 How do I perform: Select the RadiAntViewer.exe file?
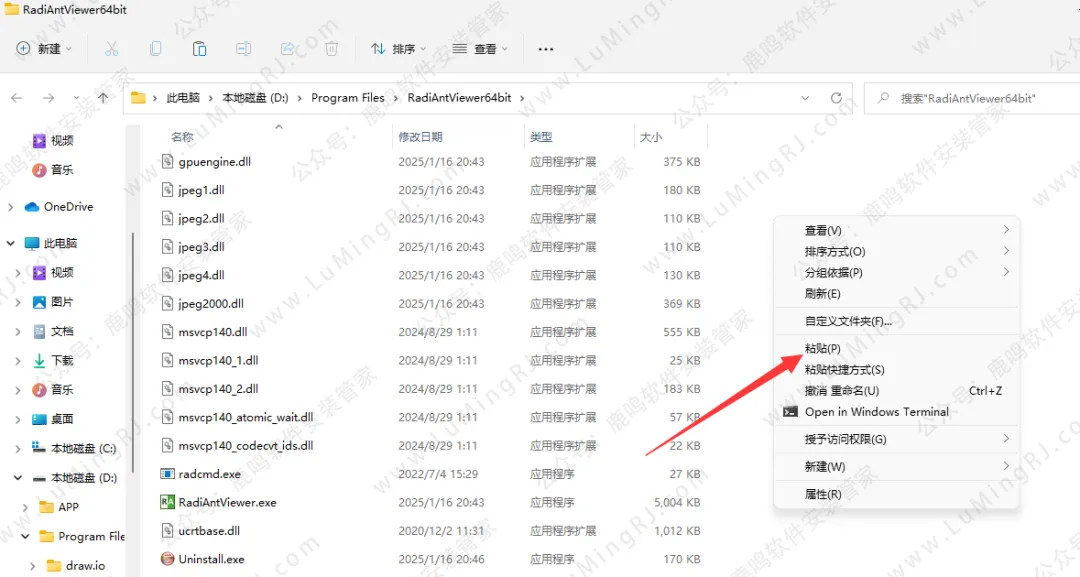[227, 502]
